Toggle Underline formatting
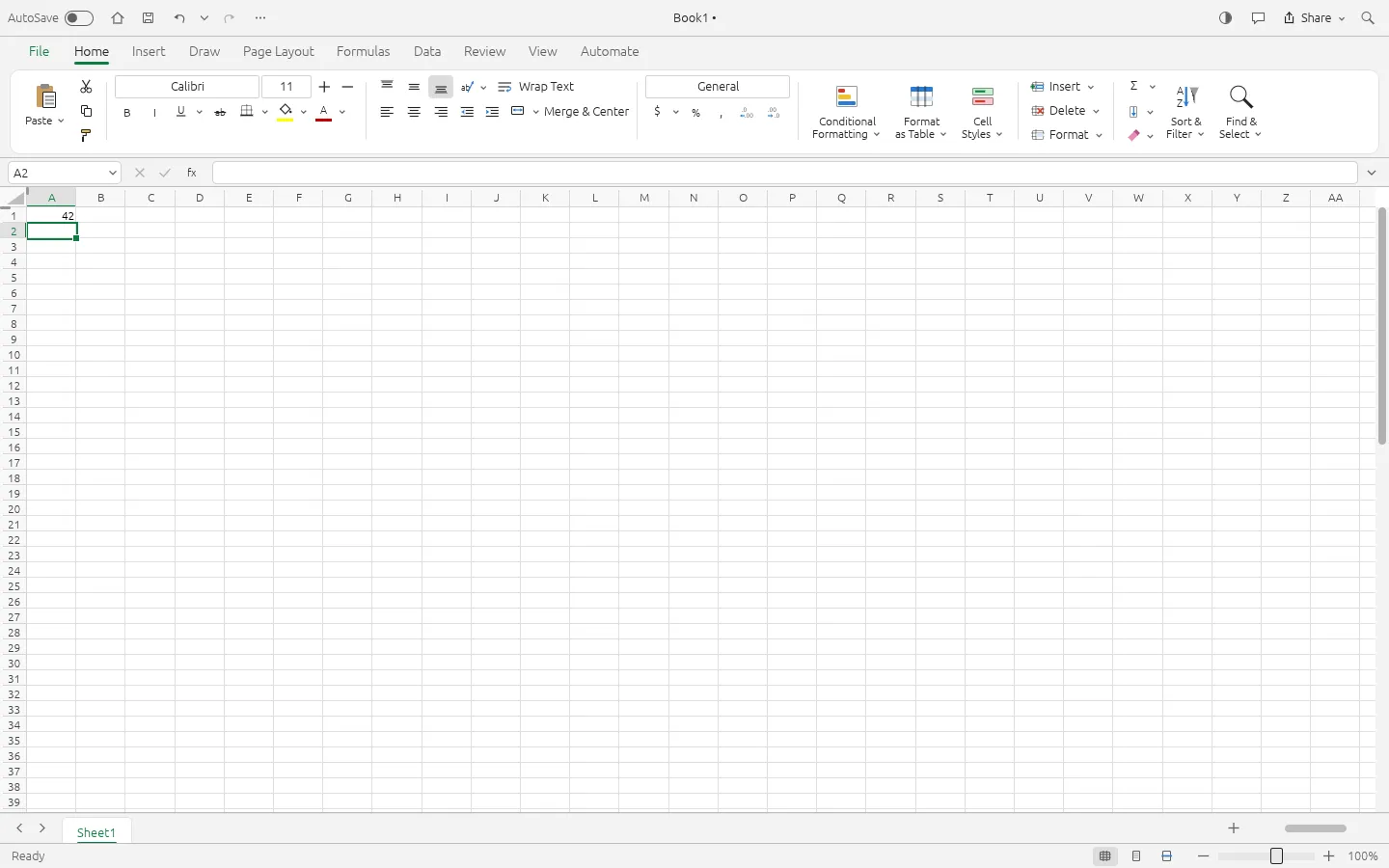The height and width of the screenshot is (868, 1389). point(180,112)
